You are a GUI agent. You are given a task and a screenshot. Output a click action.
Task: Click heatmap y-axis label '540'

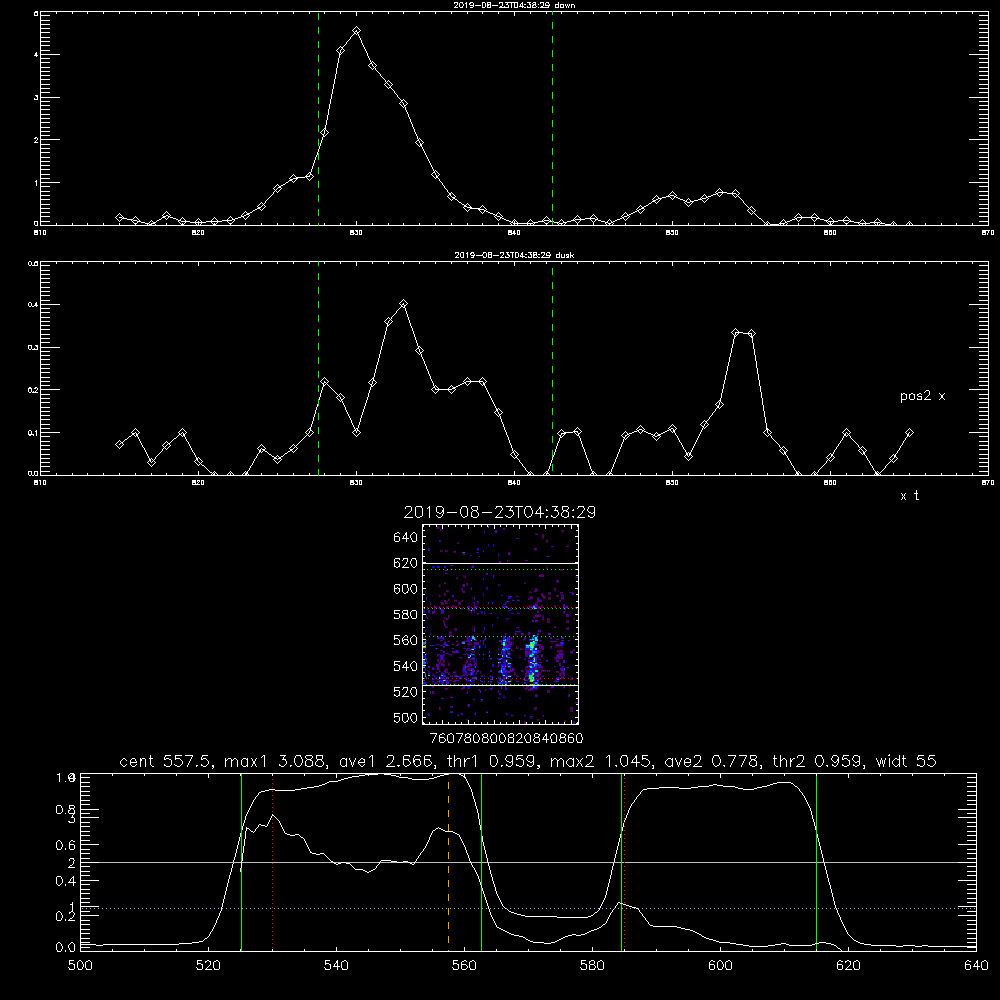pyautogui.click(x=405, y=666)
